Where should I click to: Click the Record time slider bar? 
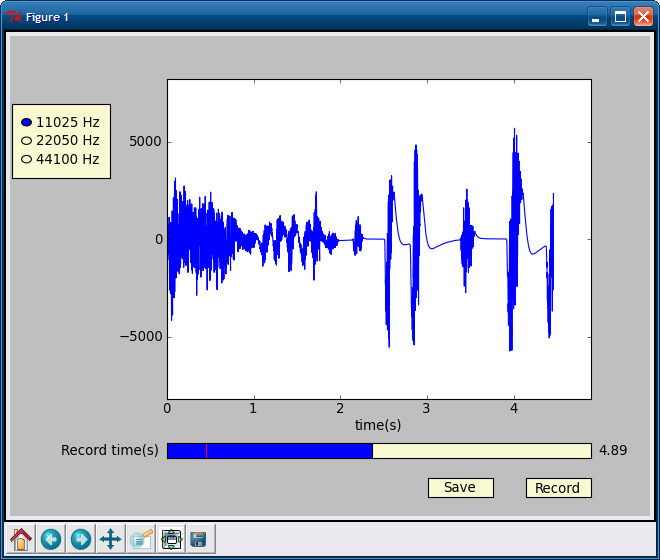click(379, 451)
